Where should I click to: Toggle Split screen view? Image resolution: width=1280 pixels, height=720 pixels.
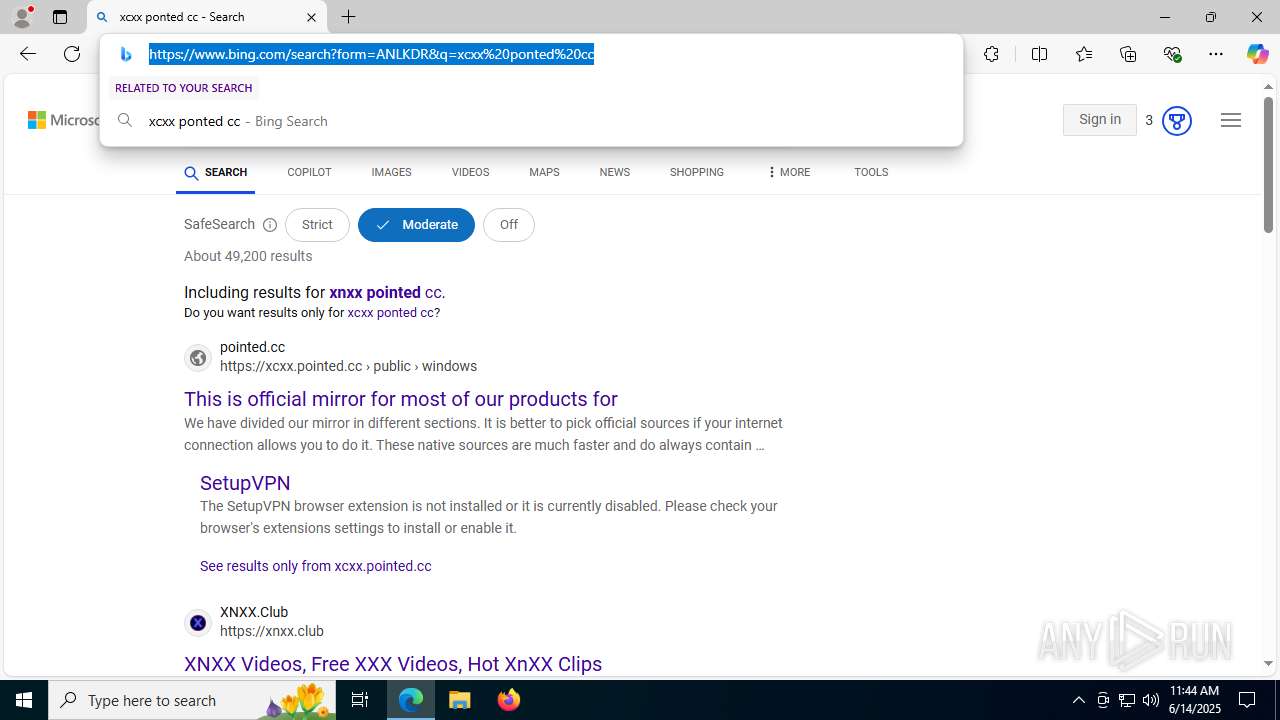[x=1039, y=54]
